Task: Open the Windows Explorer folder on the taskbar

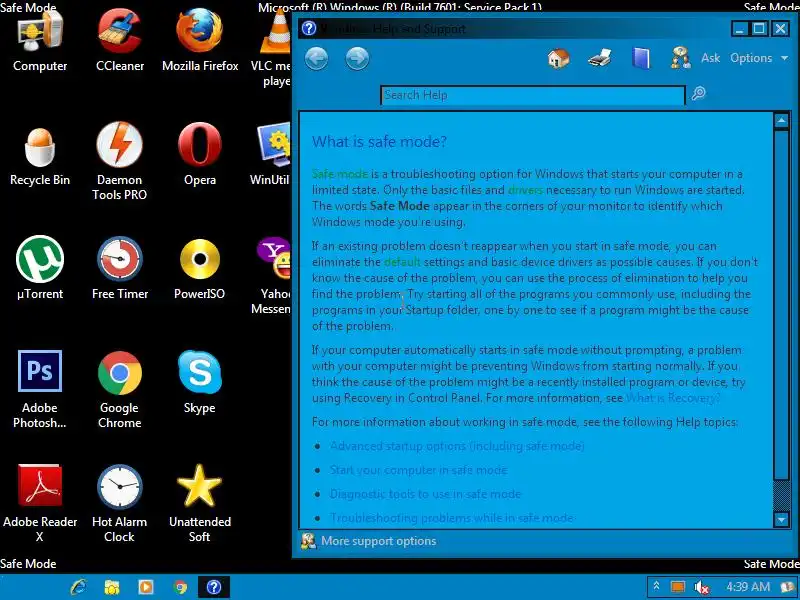Action: 111,587
